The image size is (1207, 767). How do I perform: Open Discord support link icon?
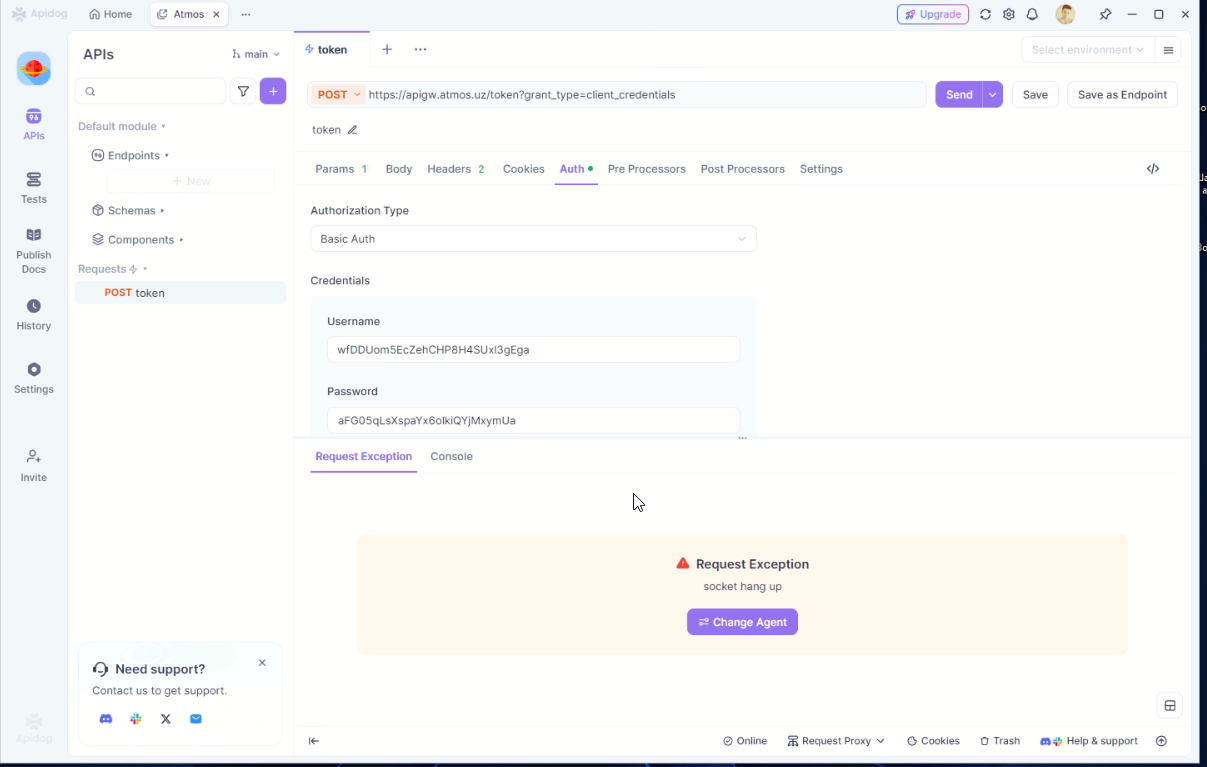pyautogui.click(x=106, y=719)
